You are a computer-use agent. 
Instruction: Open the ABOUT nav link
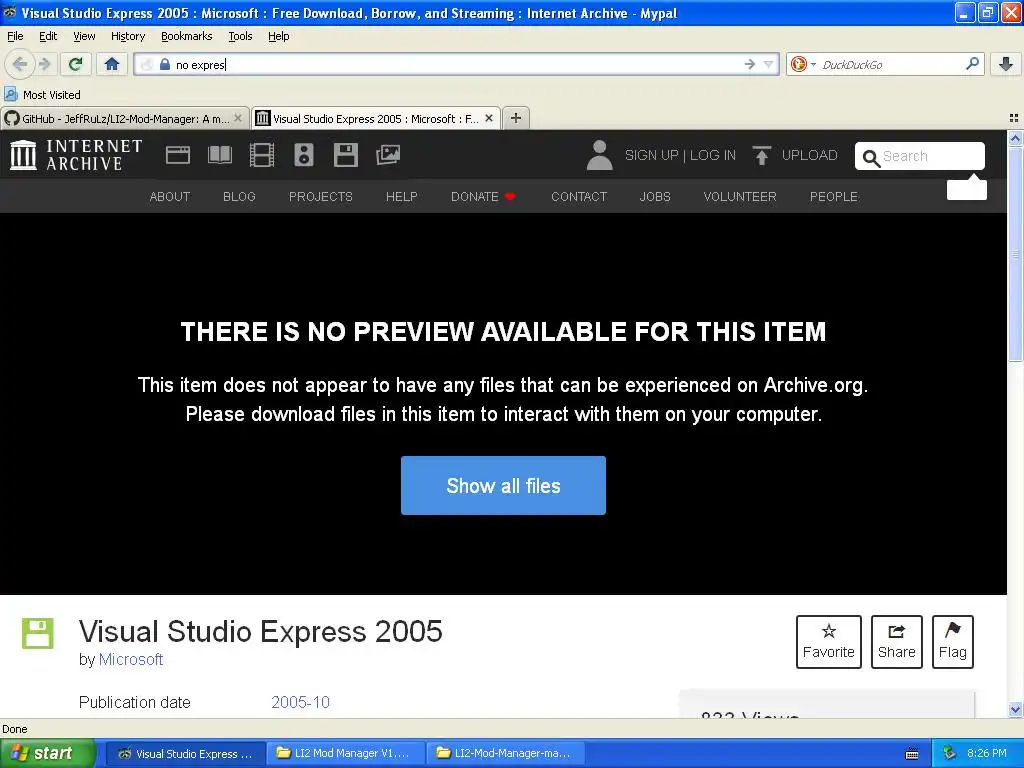pyautogui.click(x=170, y=197)
